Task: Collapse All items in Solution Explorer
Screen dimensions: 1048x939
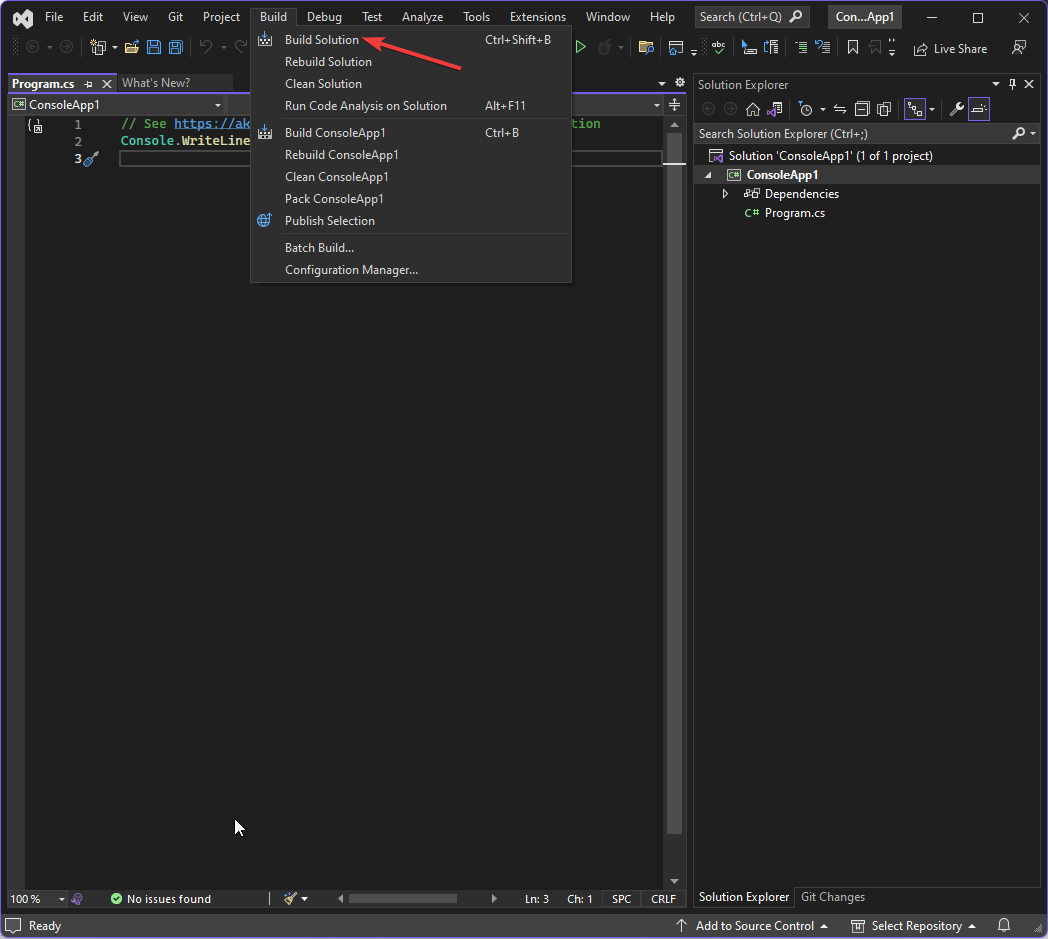Action: (x=861, y=109)
